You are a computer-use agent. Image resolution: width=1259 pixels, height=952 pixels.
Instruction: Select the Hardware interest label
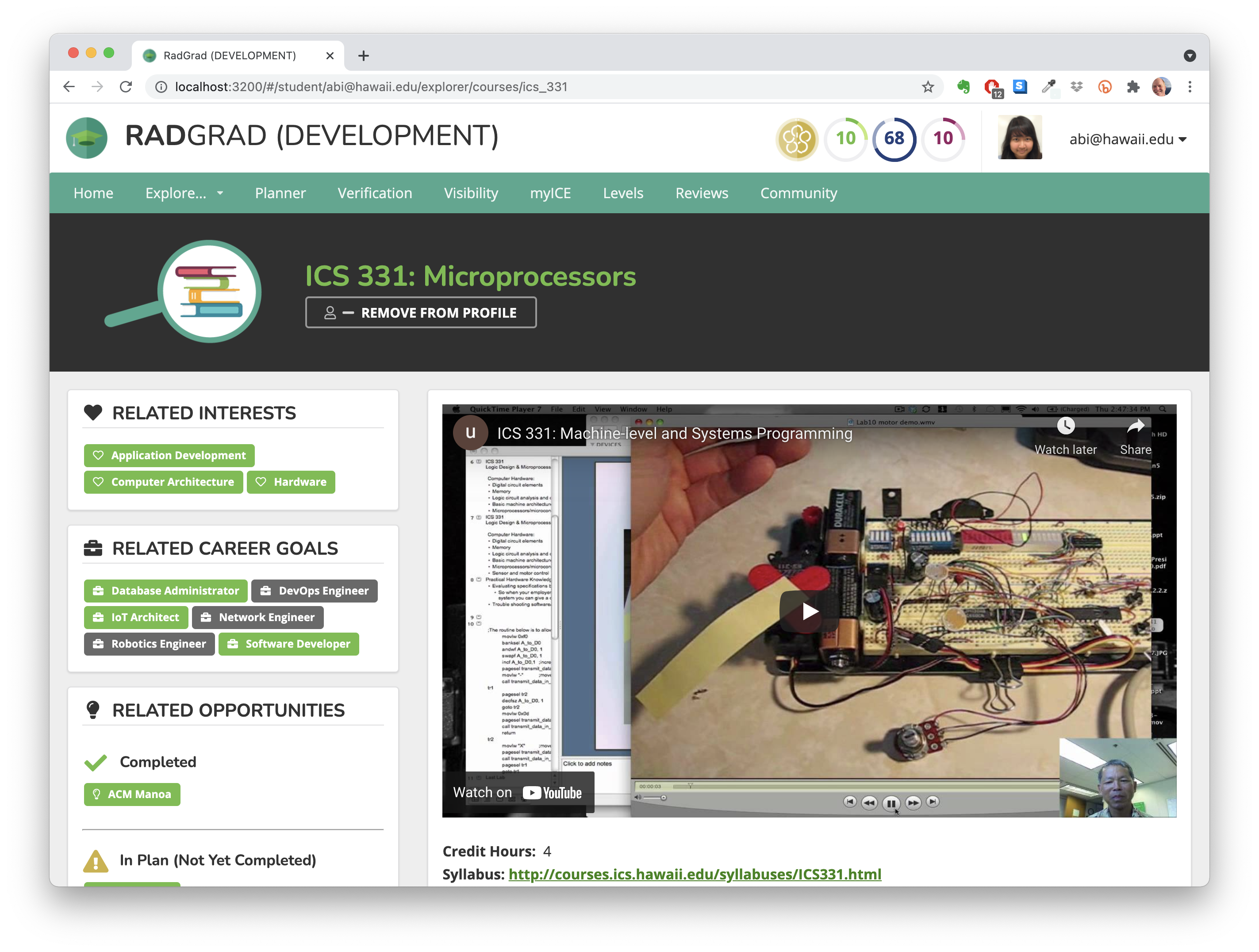click(x=291, y=482)
